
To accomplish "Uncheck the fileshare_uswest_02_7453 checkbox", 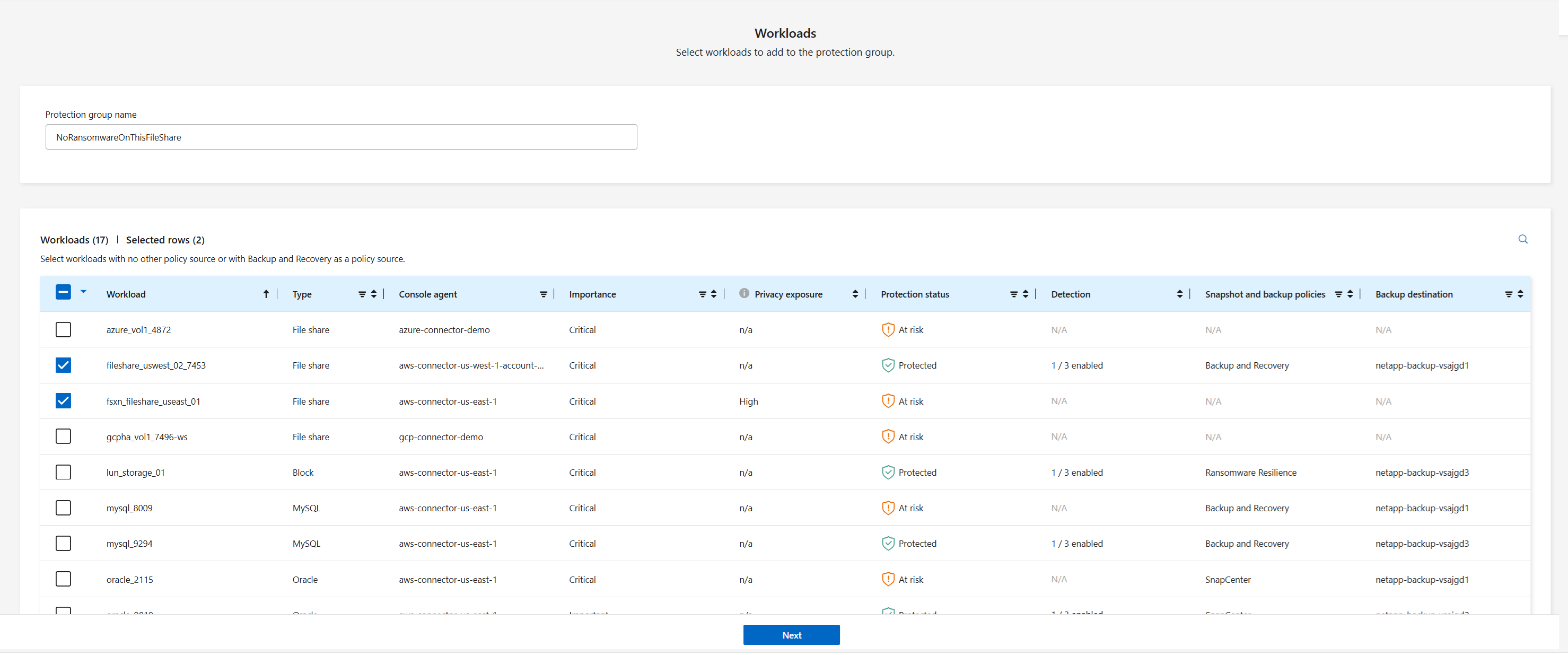I will coord(63,365).
